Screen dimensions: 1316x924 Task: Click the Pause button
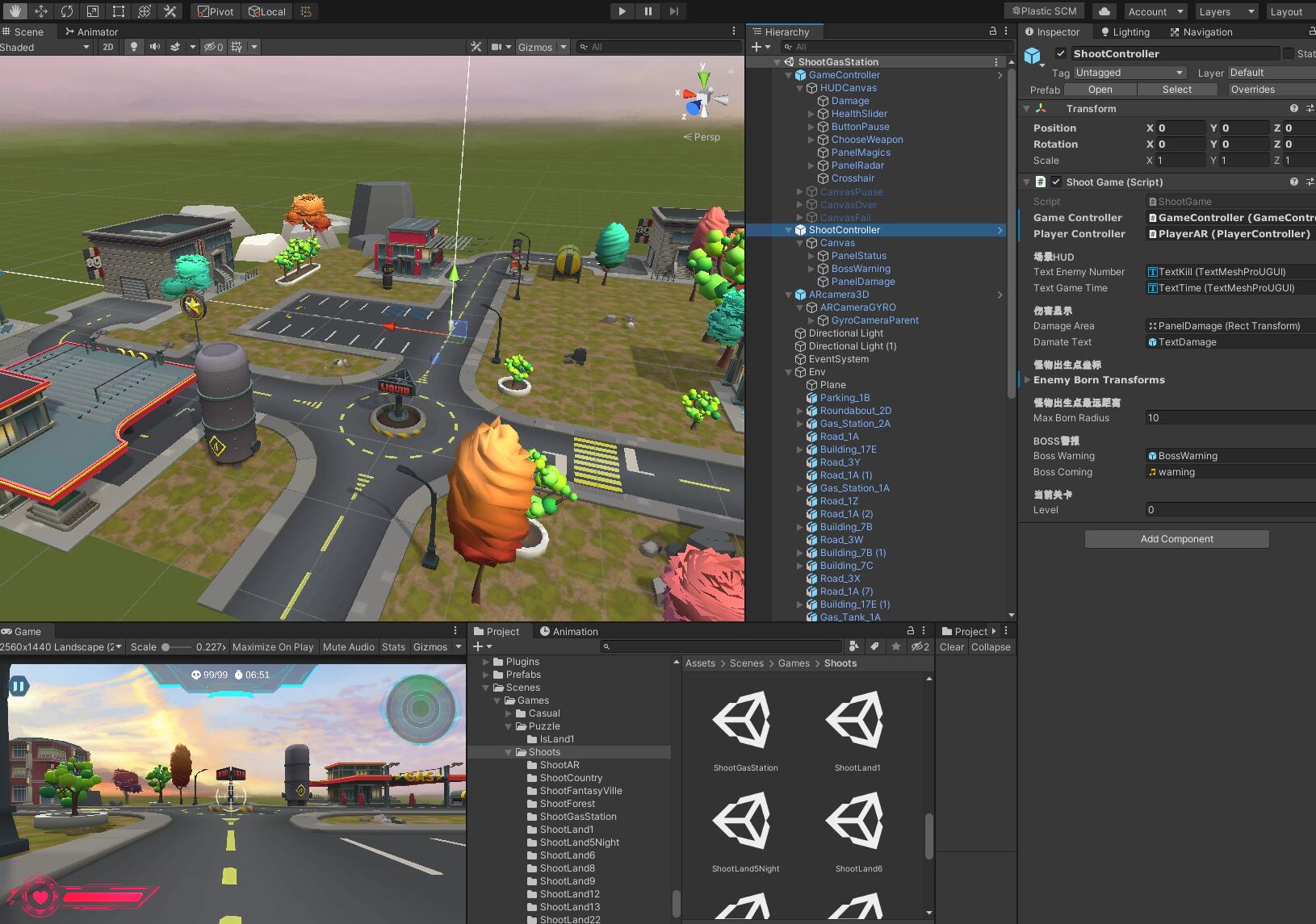coord(648,11)
